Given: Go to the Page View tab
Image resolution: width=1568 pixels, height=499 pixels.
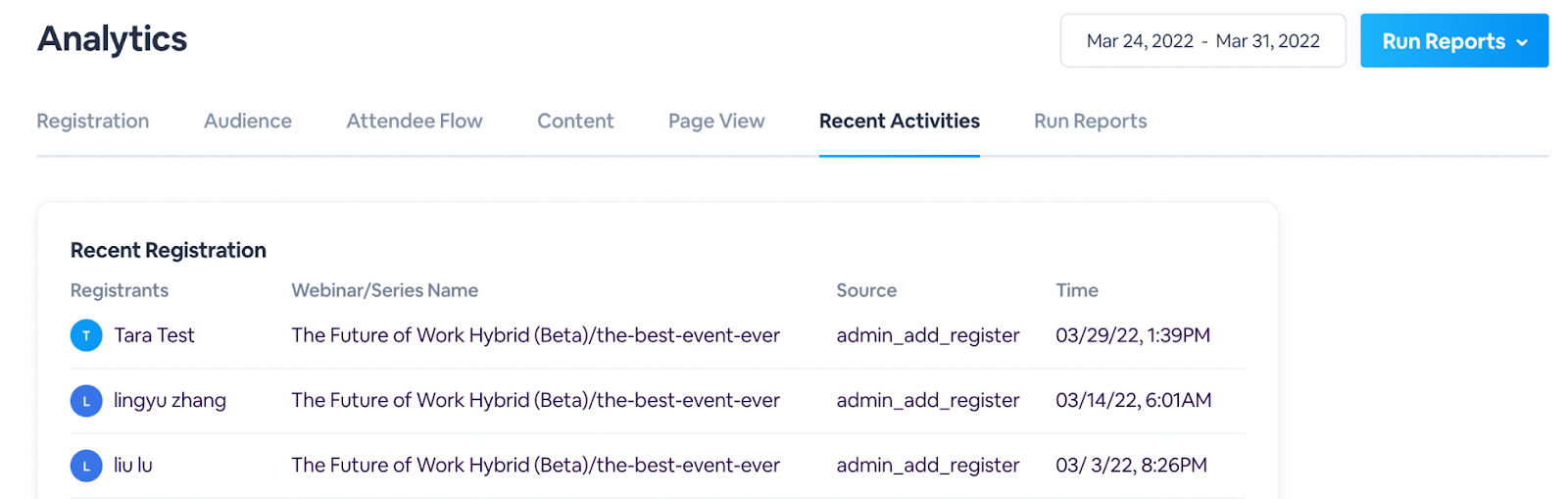Looking at the screenshot, I should point(716,121).
